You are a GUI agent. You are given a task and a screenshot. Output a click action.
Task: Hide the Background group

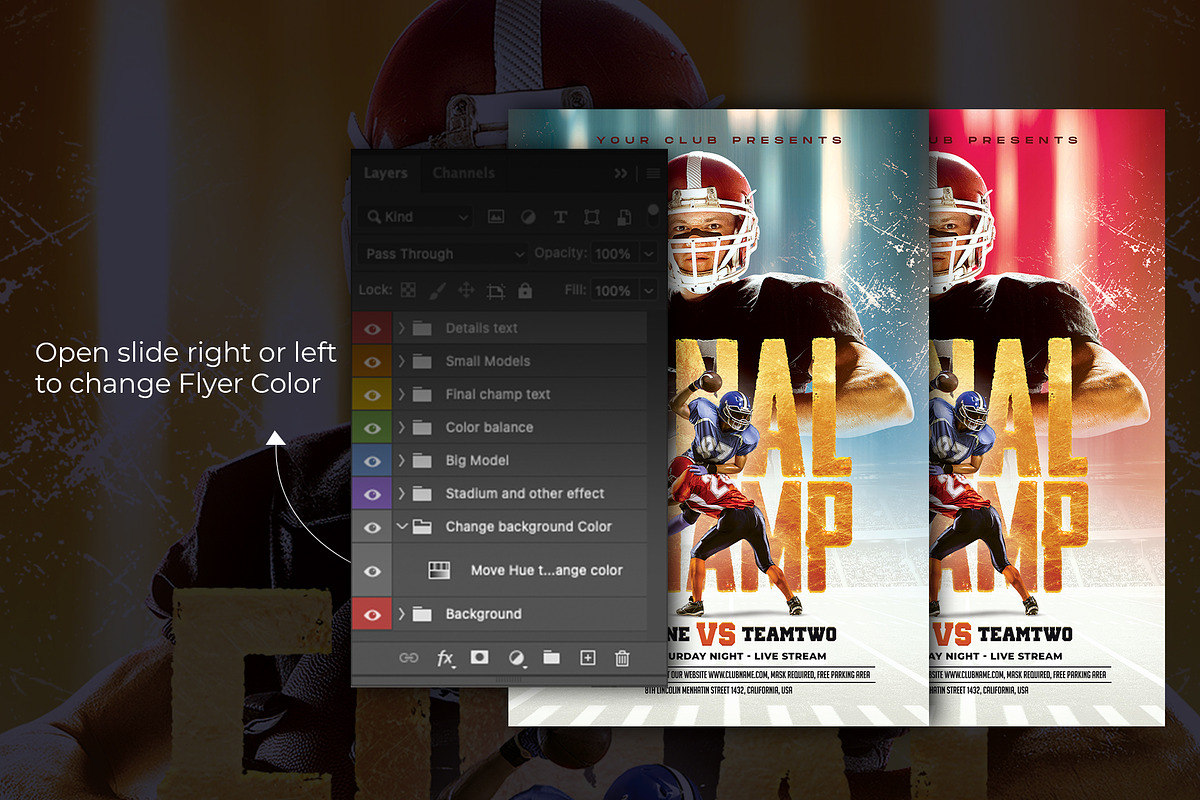pyautogui.click(x=372, y=614)
